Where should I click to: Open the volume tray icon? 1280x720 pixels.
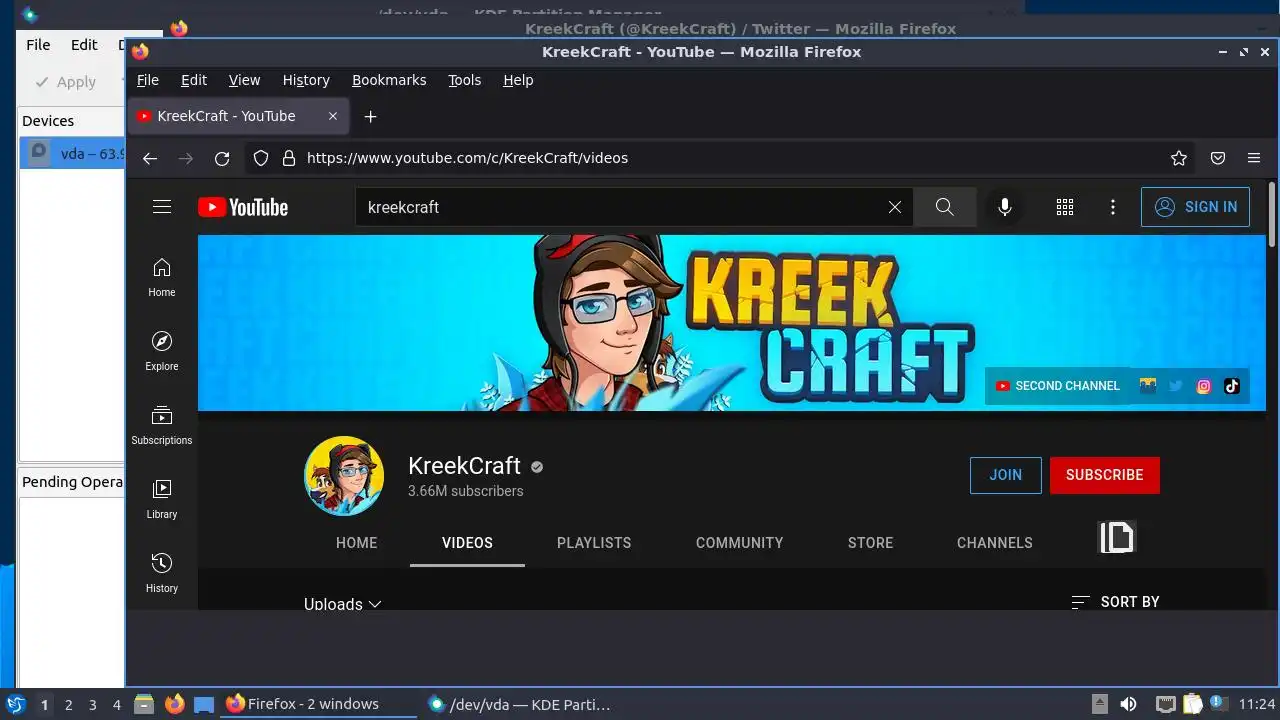[1128, 704]
